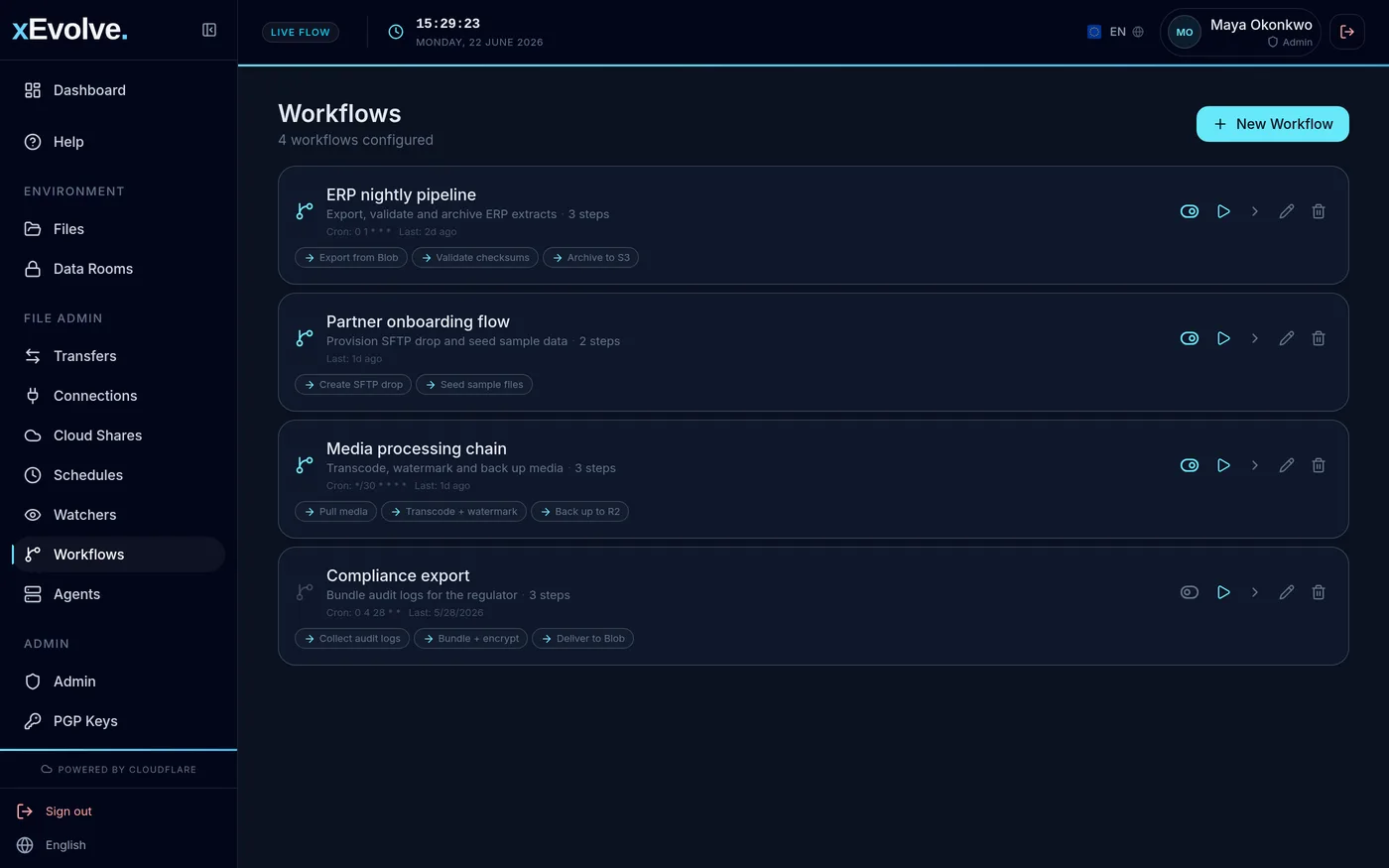The height and width of the screenshot is (868, 1389).
Task: Click the Seed sample files step chip
Action: [474, 385]
